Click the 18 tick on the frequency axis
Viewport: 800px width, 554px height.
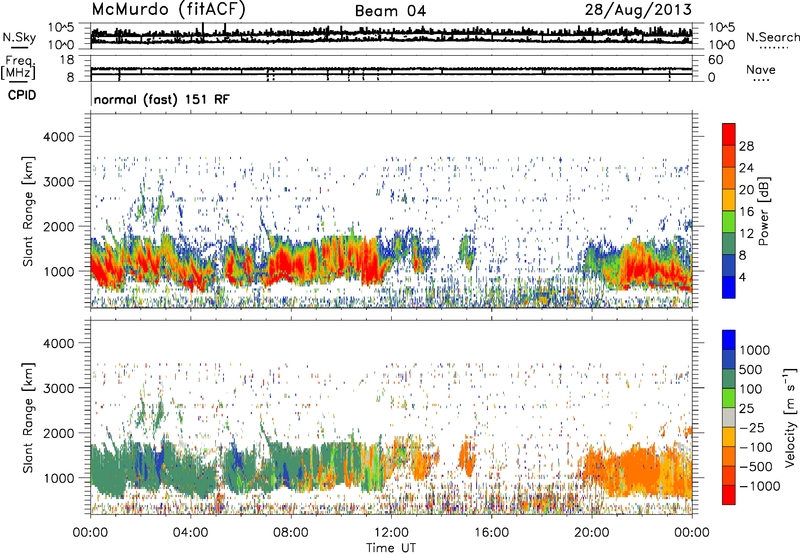point(67,60)
